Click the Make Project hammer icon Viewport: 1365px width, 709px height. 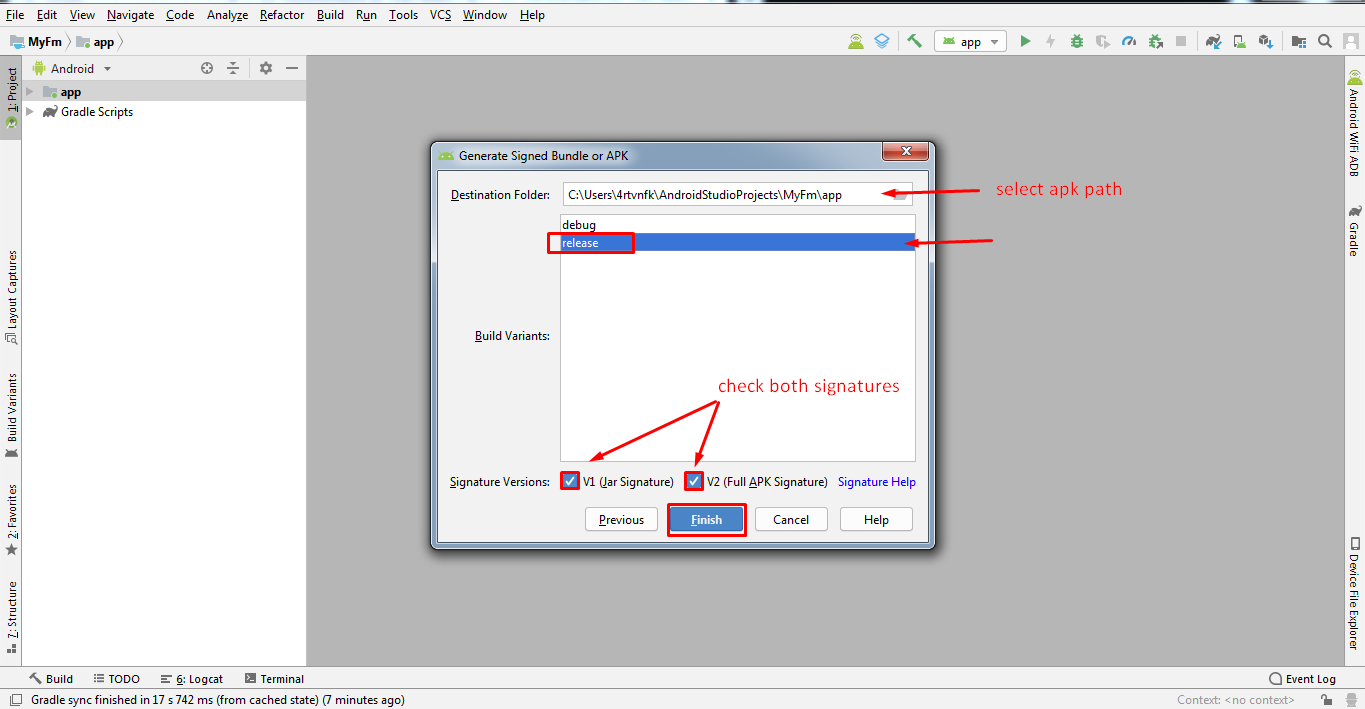click(914, 41)
